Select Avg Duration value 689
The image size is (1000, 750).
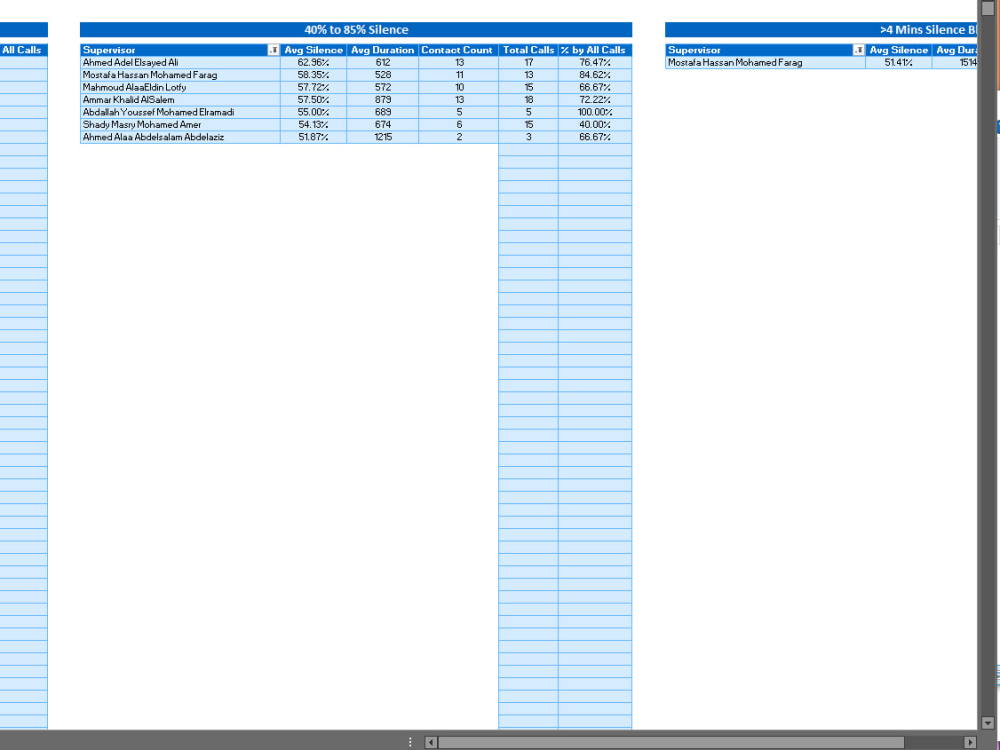point(383,112)
